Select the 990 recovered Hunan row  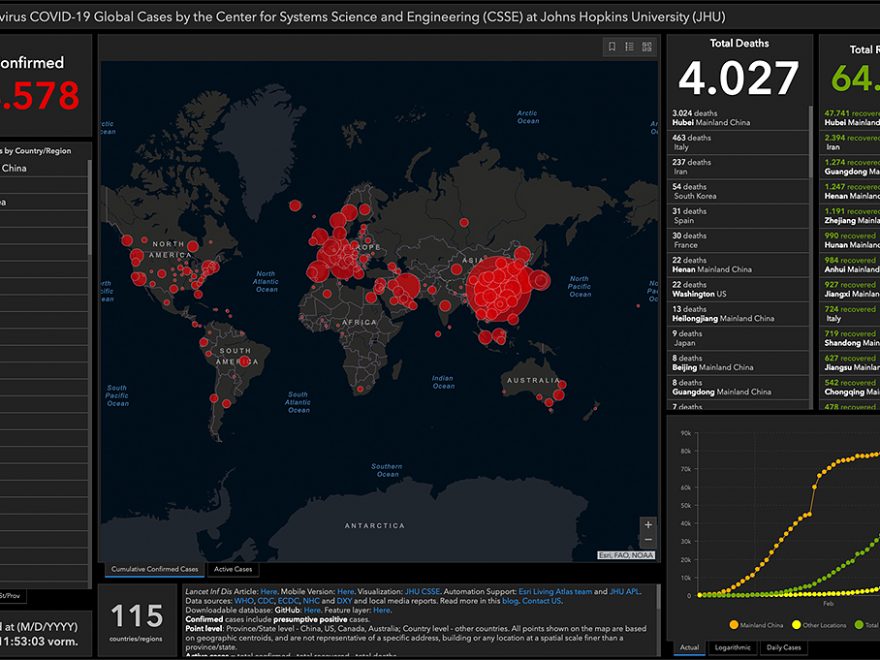point(850,240)
